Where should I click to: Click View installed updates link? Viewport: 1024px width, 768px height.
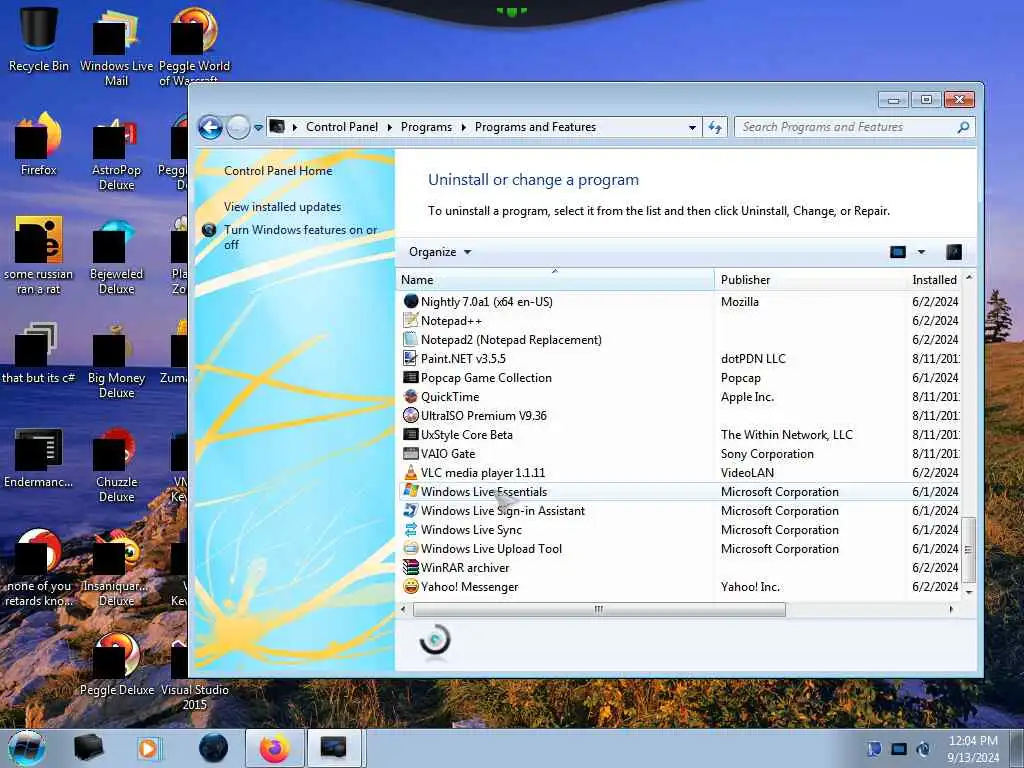pyautogui.click(x=282, y=207)
